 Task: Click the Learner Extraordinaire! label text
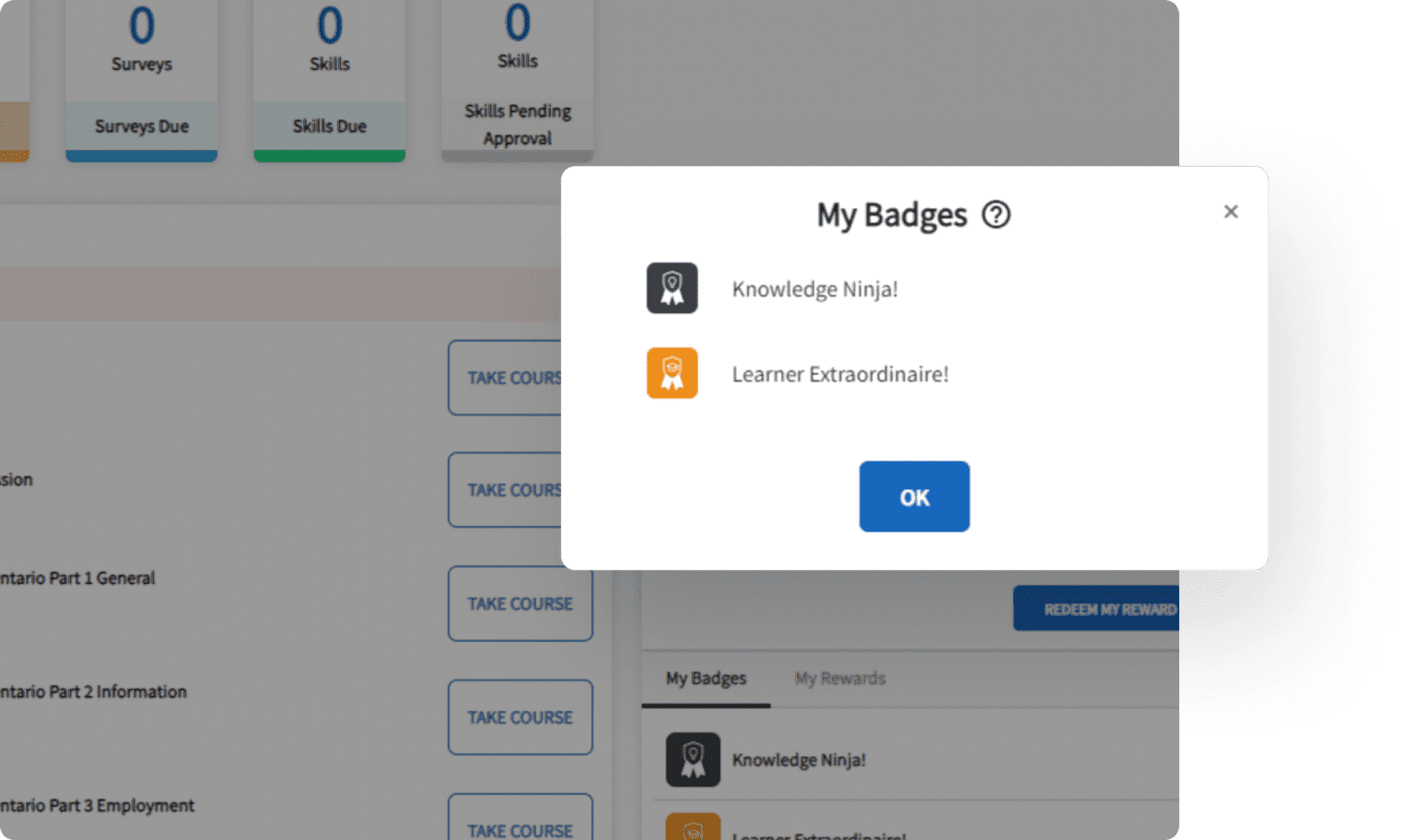tap(840, 374)
